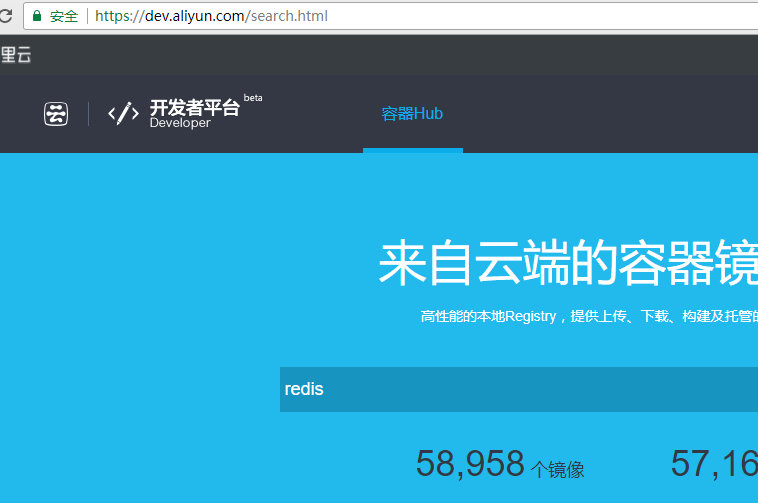Click the Aliyun square logo icon

[56, 114]
